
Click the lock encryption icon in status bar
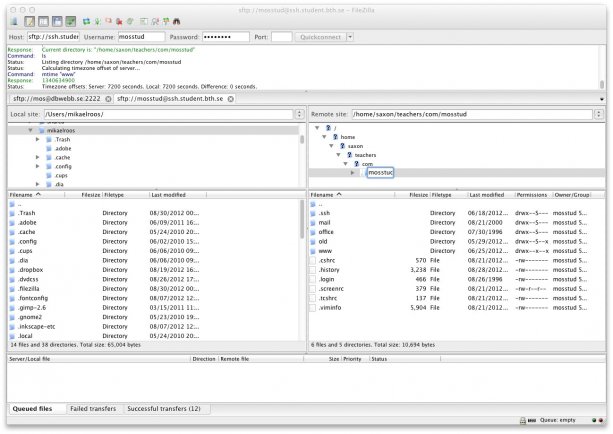click(523, 420)
